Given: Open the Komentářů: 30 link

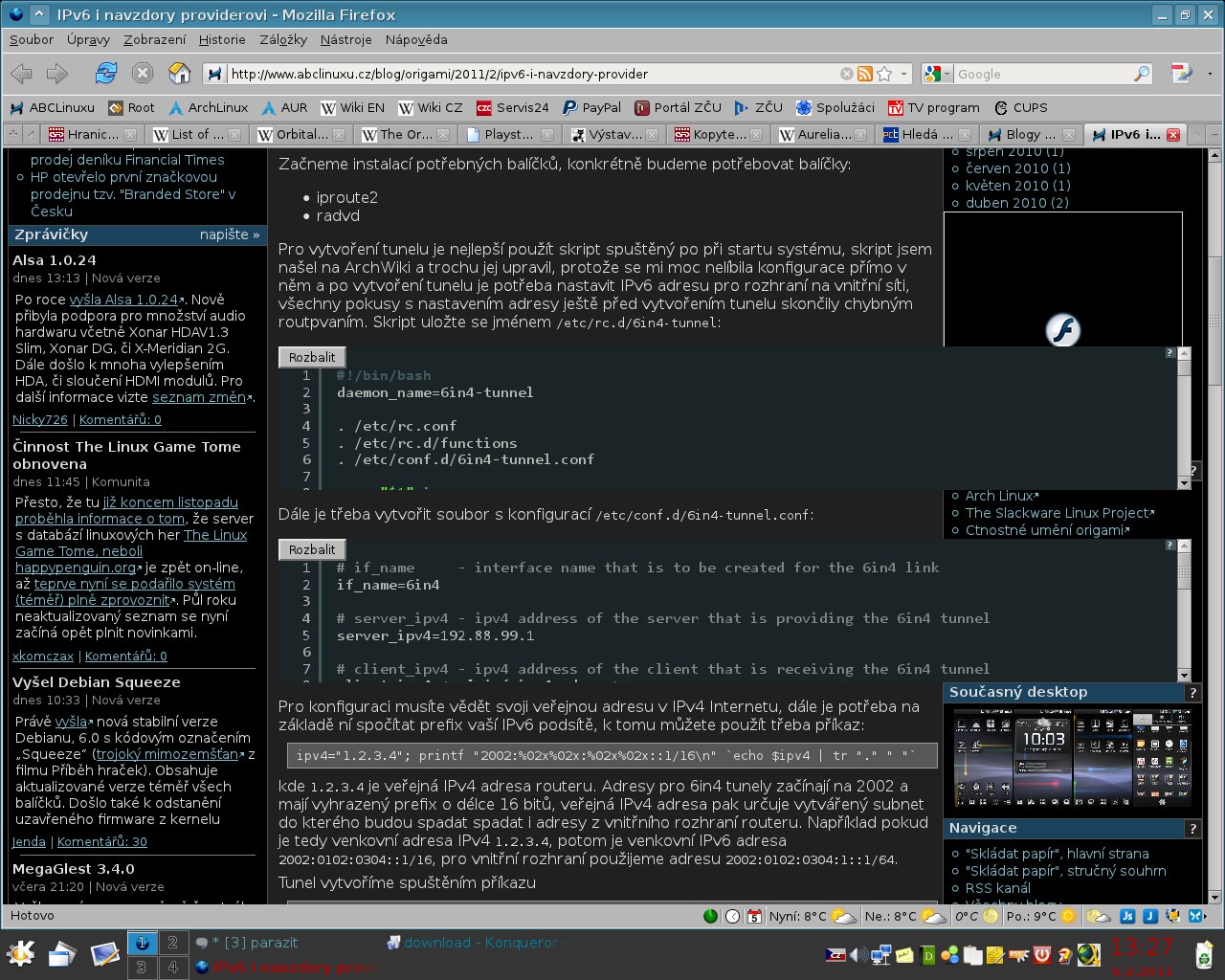Looking at the screenshot, I should (x=101, y=842).
